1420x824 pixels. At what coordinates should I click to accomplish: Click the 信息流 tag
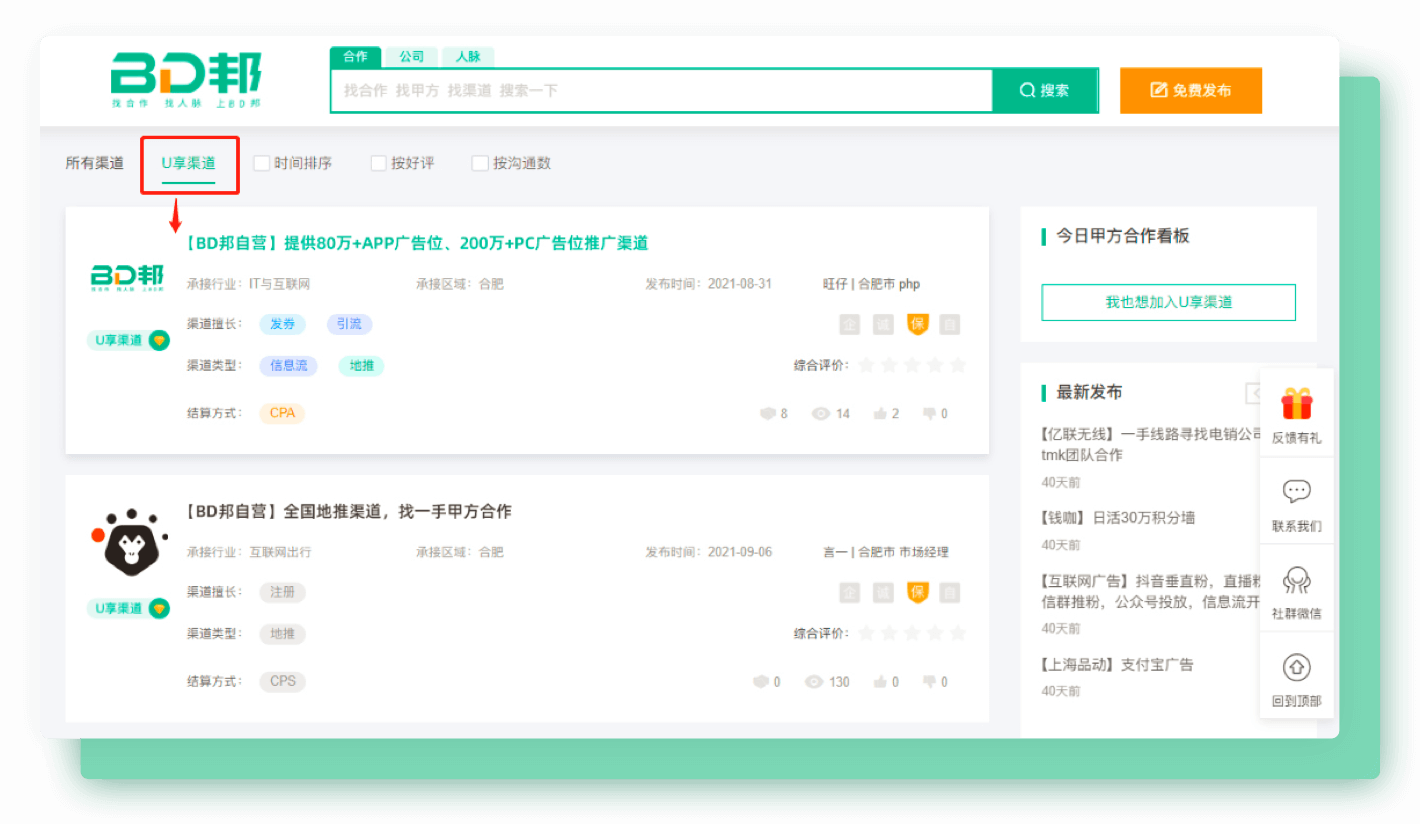(288, 366)
